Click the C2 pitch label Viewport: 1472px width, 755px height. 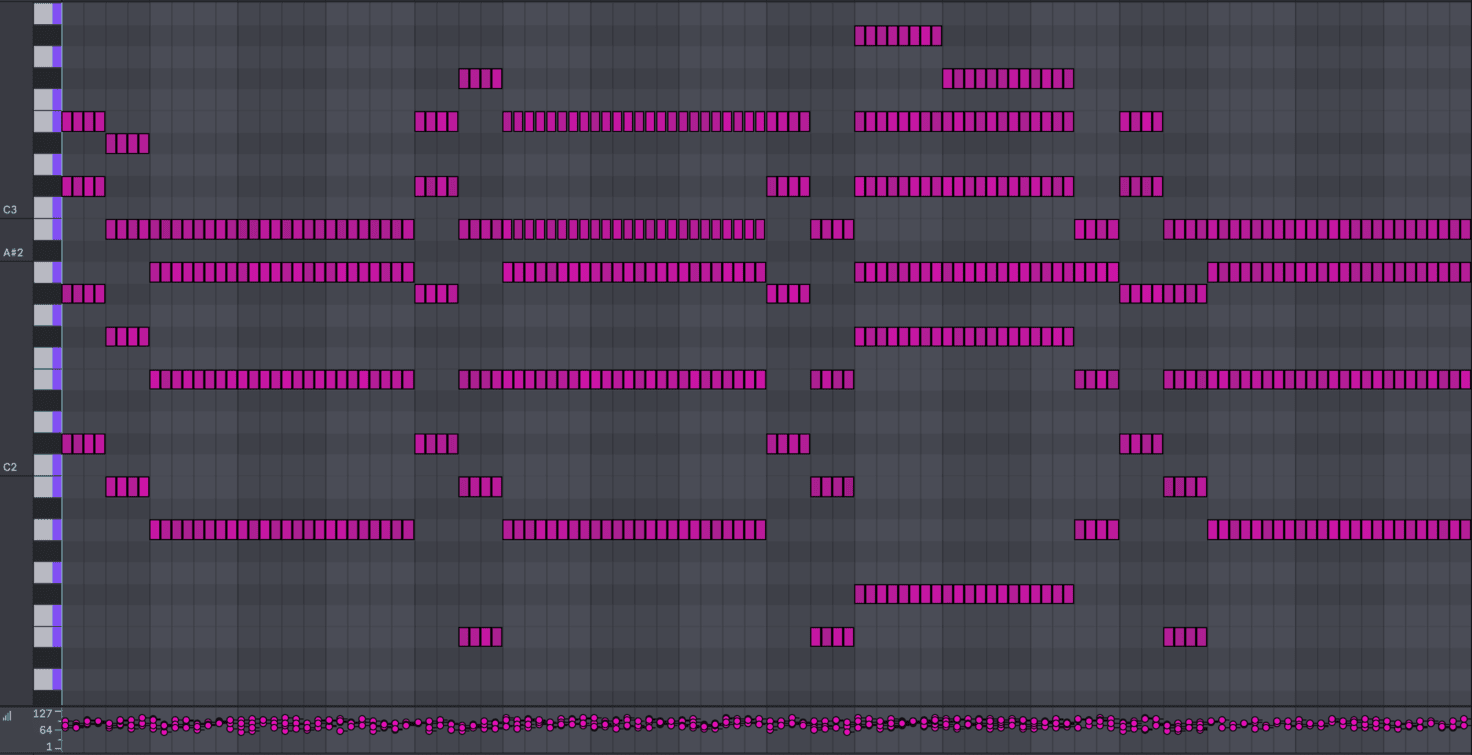[10, 467]
